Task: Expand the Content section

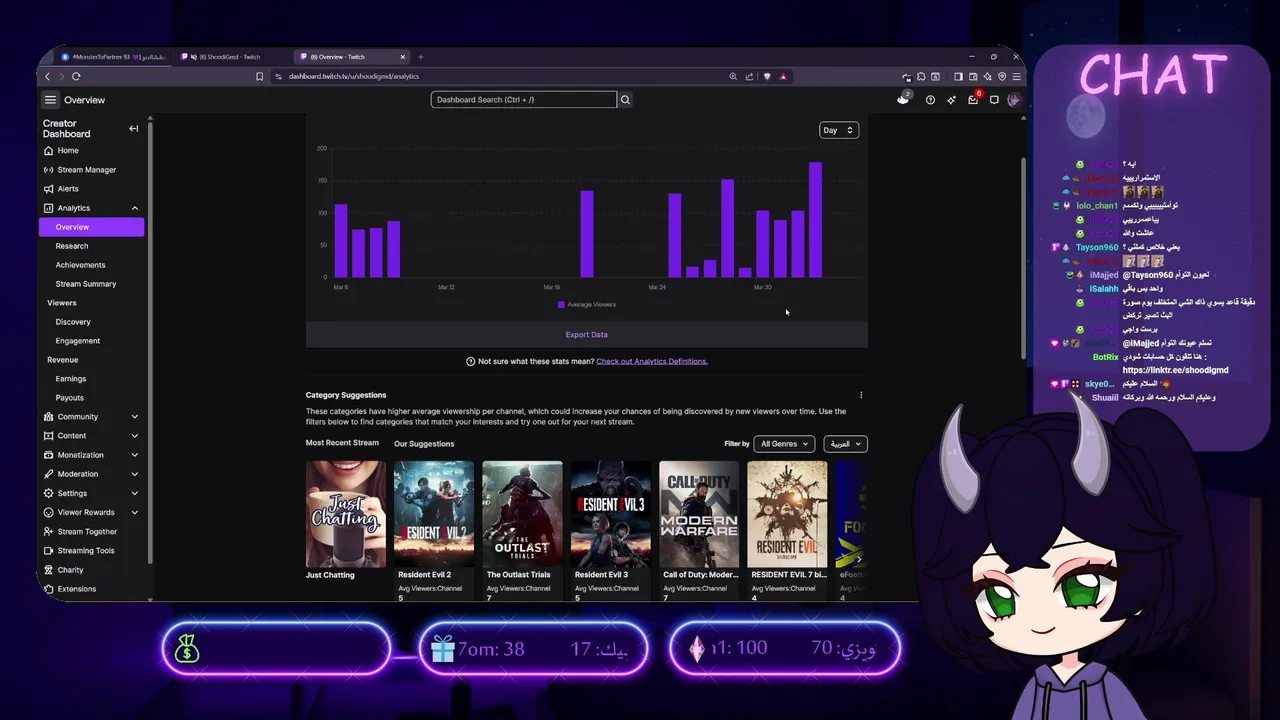Action: click(x=135, y=436)
